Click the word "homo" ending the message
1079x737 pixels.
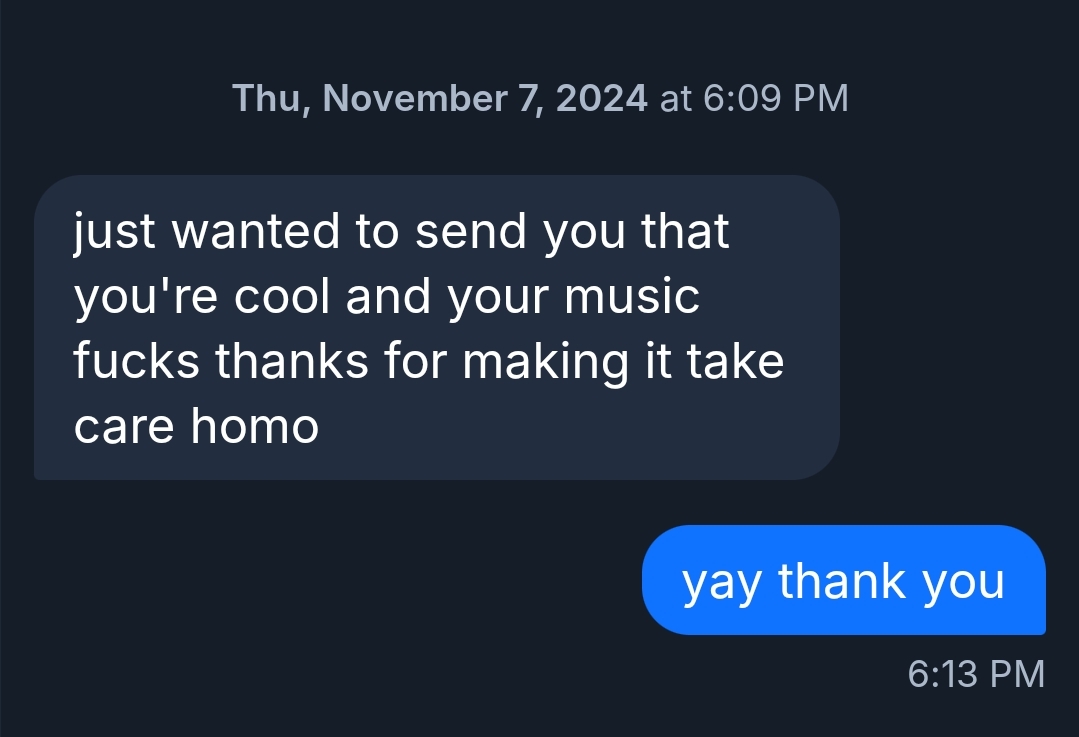pos(254,427)
